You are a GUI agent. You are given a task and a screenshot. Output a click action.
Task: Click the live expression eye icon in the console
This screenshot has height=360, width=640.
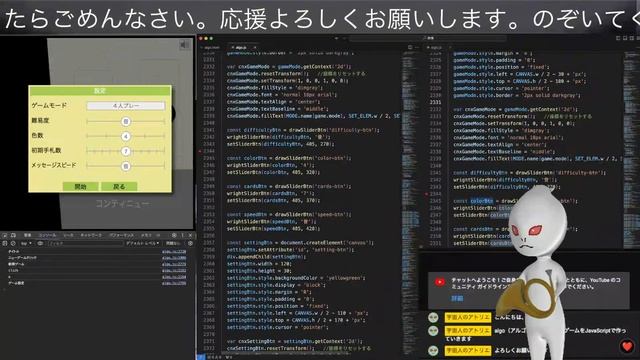[x=40, y=243]
